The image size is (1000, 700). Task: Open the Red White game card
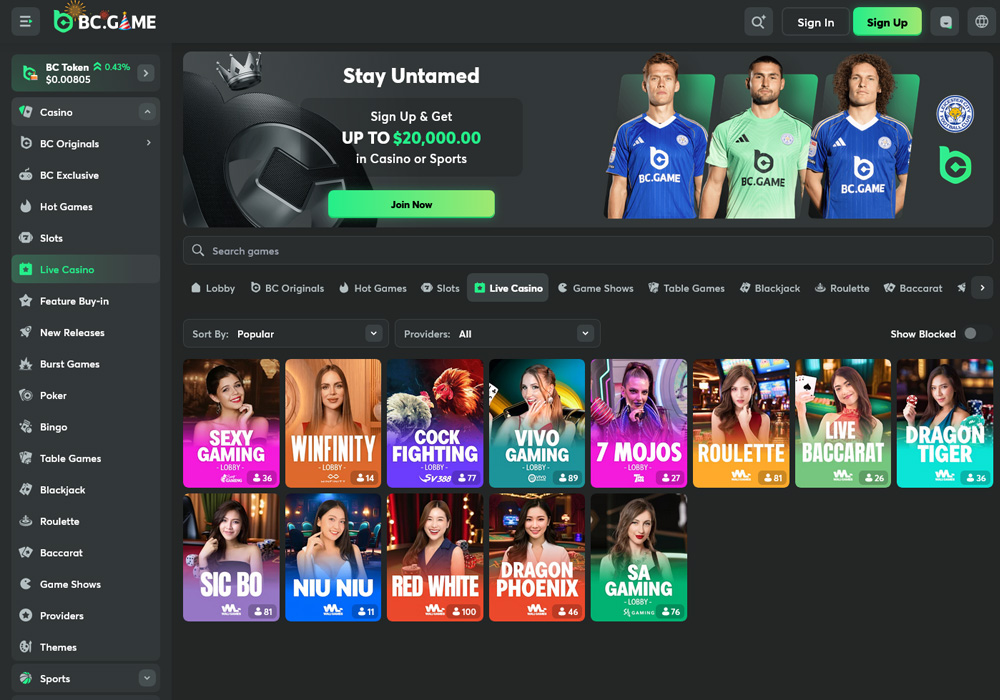point(435,557)
